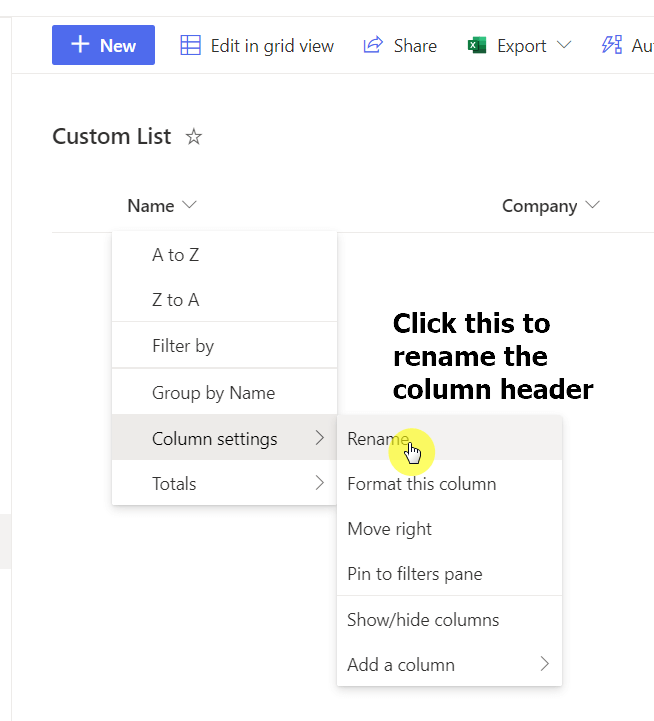Screen dimensions: 654x721
Task: Select Group by Name
Action: (224, 392)
